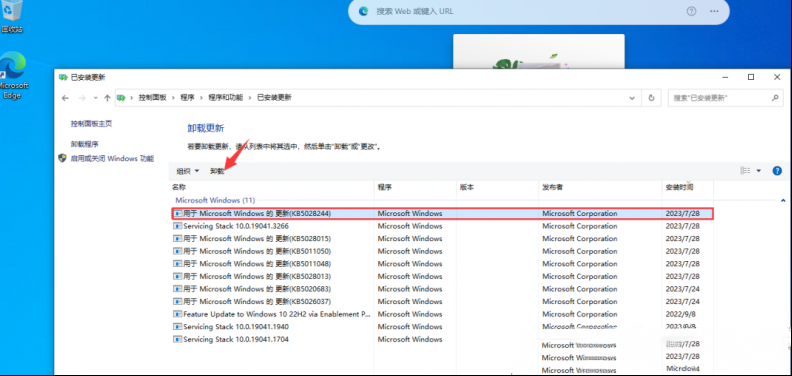Select update KB5028013 row
This screenshot has height=376, width=792.
442,276
